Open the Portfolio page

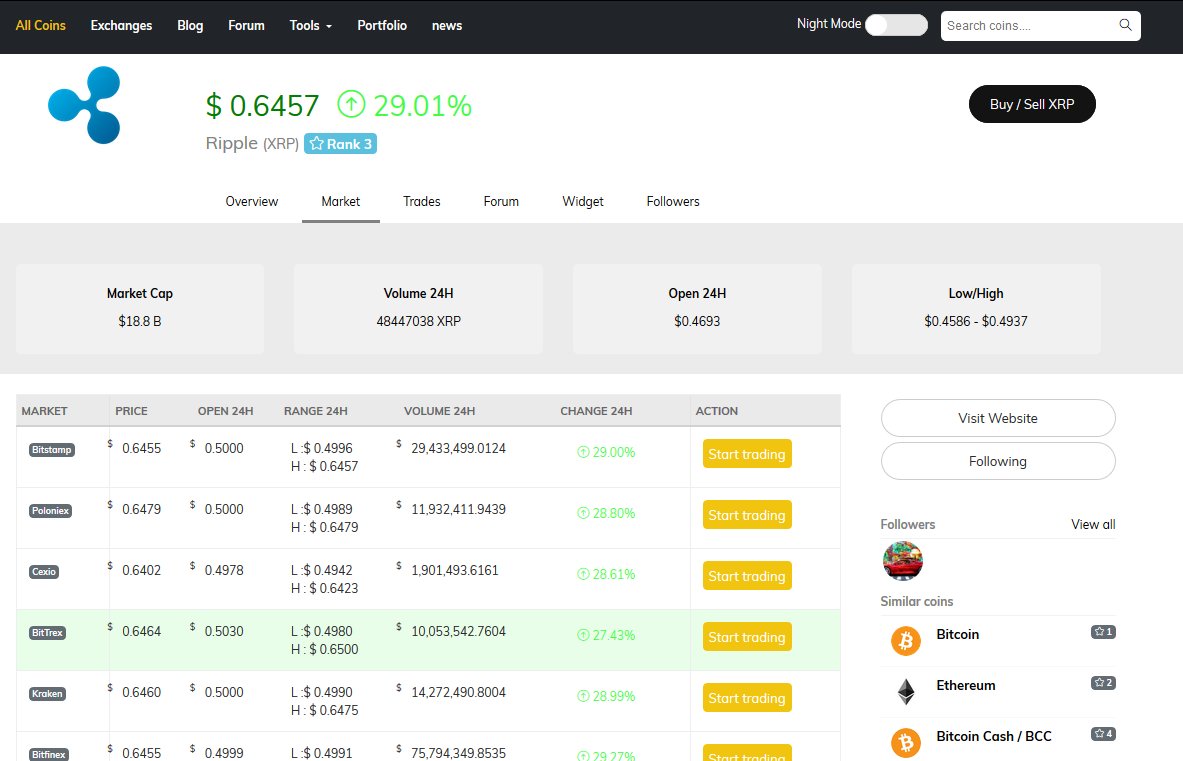pyautogui.click(x=382, y=26)
